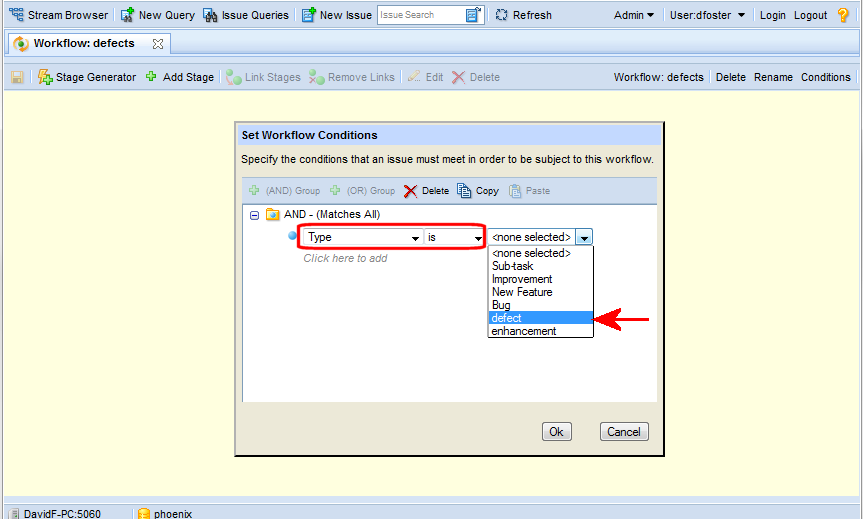Click 'Click here to add' condition row

tap(345, 258)
